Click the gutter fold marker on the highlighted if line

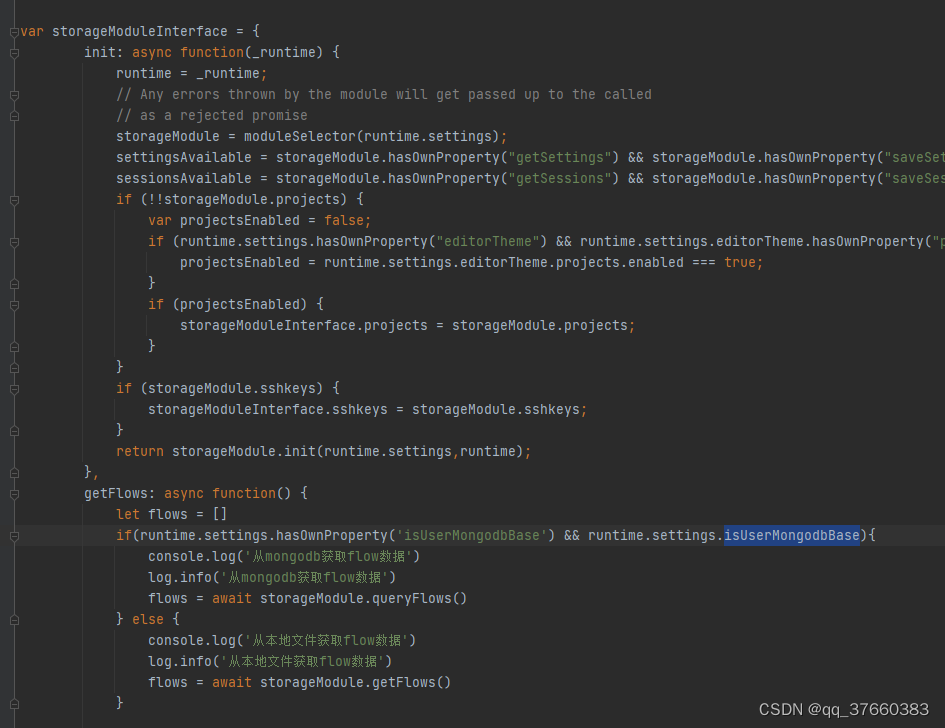(x=12, y=535)
